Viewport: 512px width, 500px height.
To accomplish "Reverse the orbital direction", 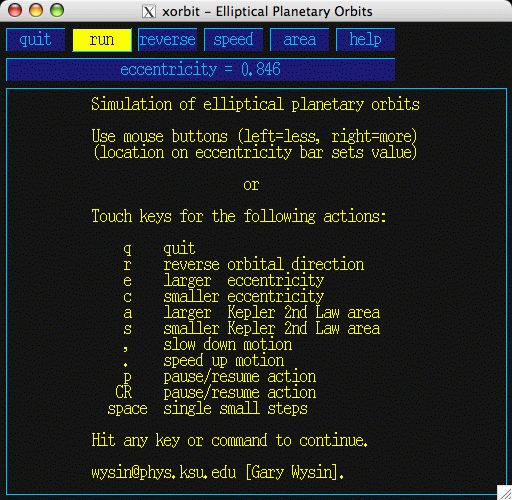I will coord(167,40).
